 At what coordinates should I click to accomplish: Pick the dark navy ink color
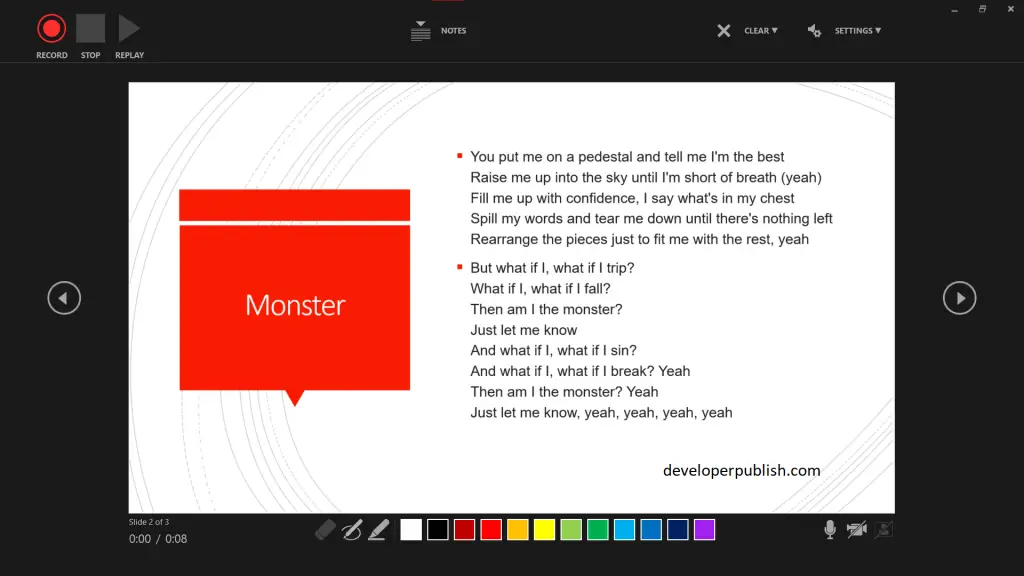click(678, 530)
